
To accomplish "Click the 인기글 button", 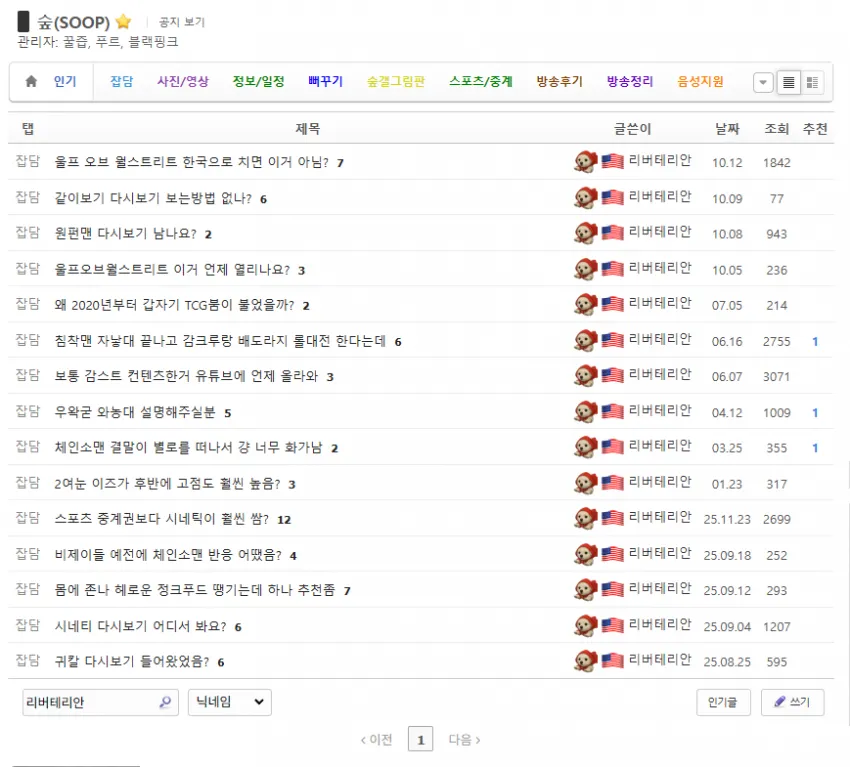I will click(723, 702).
